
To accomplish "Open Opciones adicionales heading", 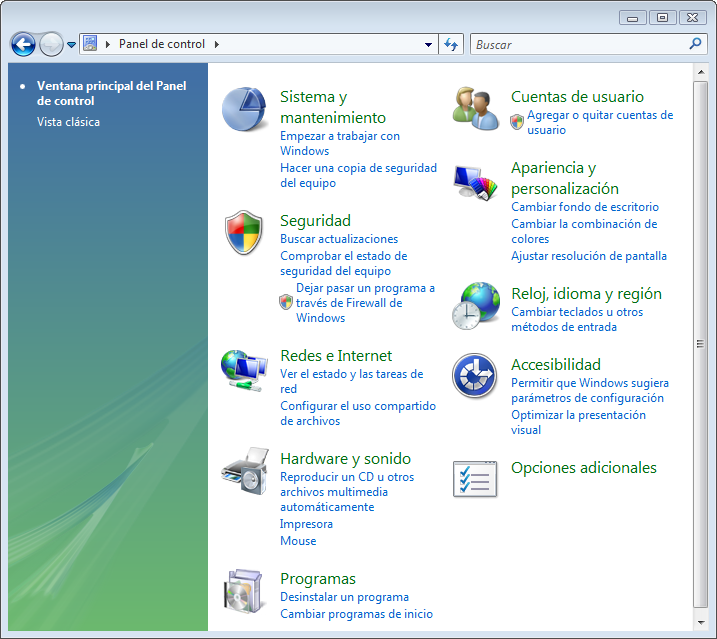I will pyautogui.click(x=583, y=467).
